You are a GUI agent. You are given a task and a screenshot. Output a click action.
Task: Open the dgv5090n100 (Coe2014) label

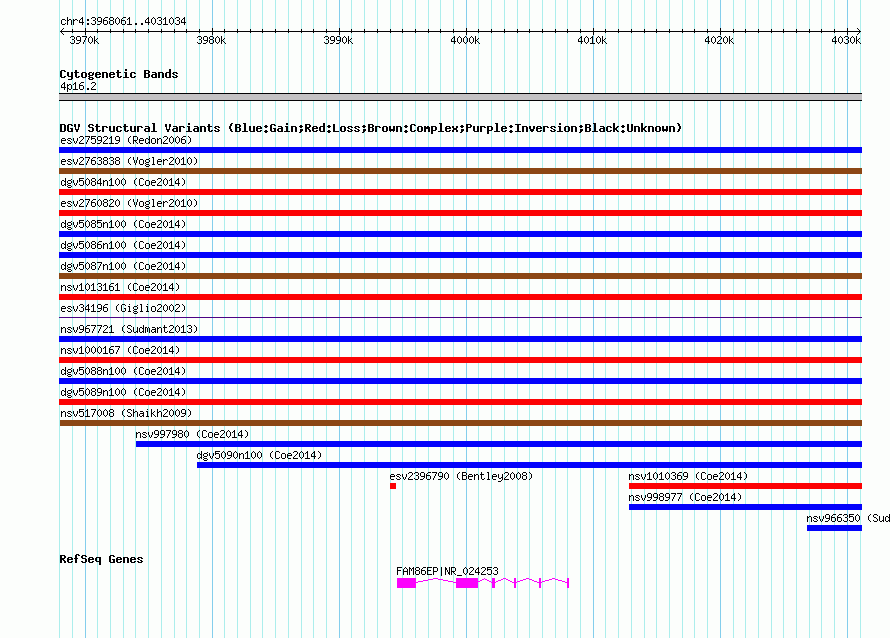pyautogui.click(x=259, y=455)
